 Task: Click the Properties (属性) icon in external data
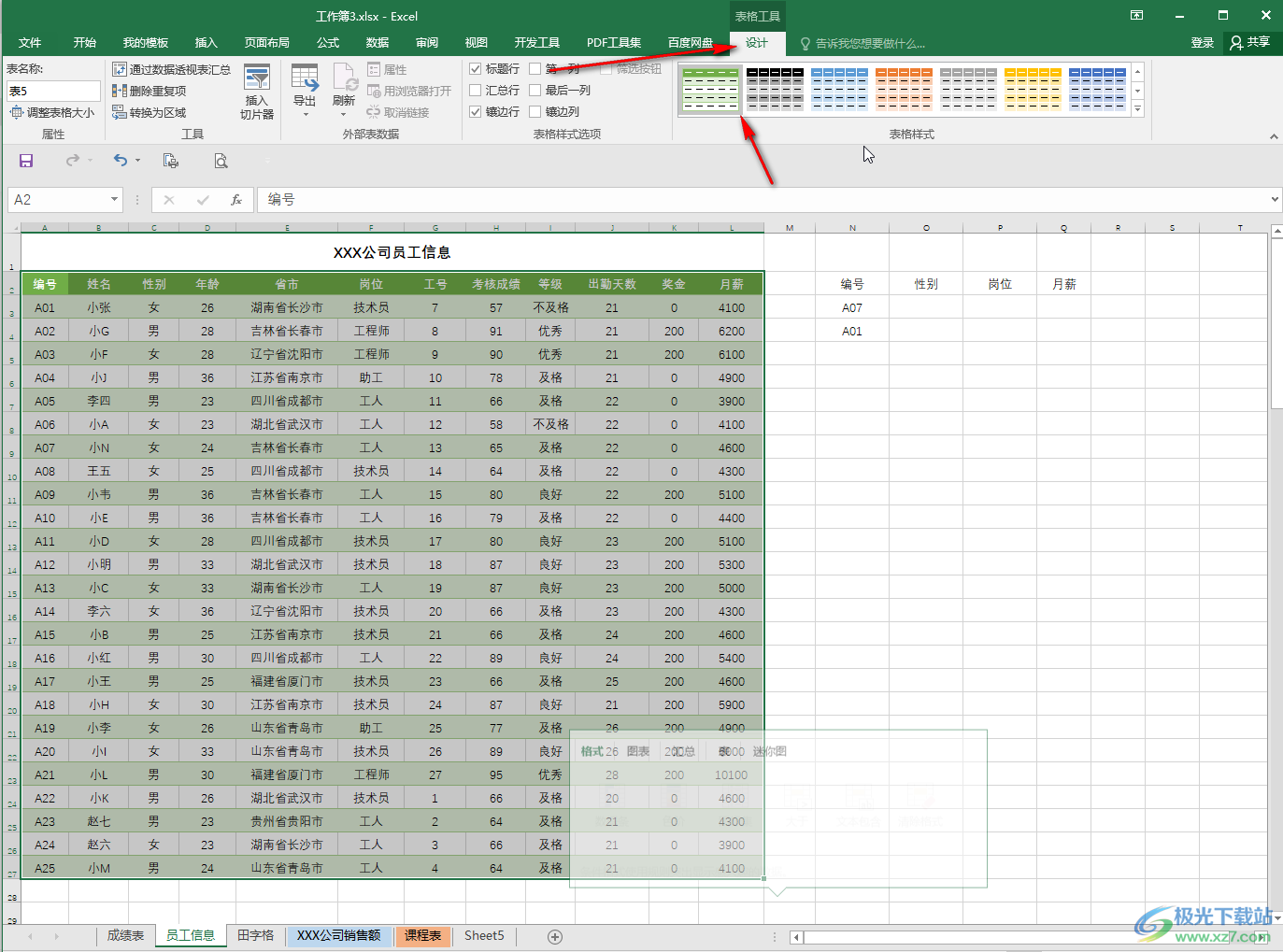pos(374,69)
